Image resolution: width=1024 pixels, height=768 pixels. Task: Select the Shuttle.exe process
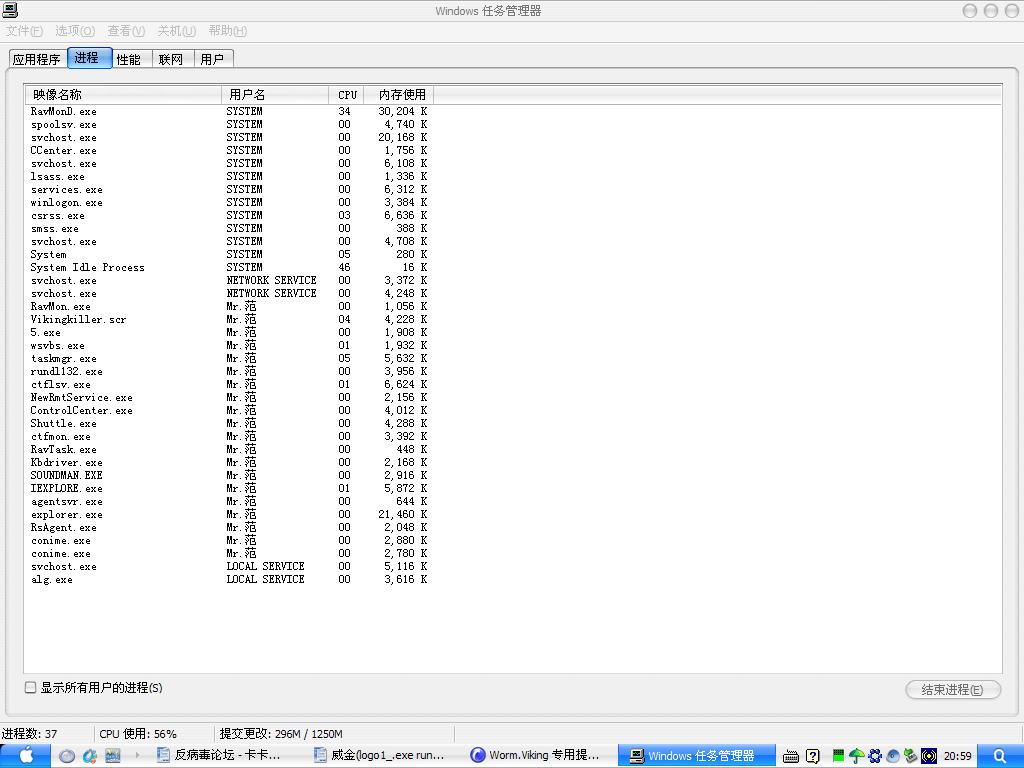coord(229,423)
